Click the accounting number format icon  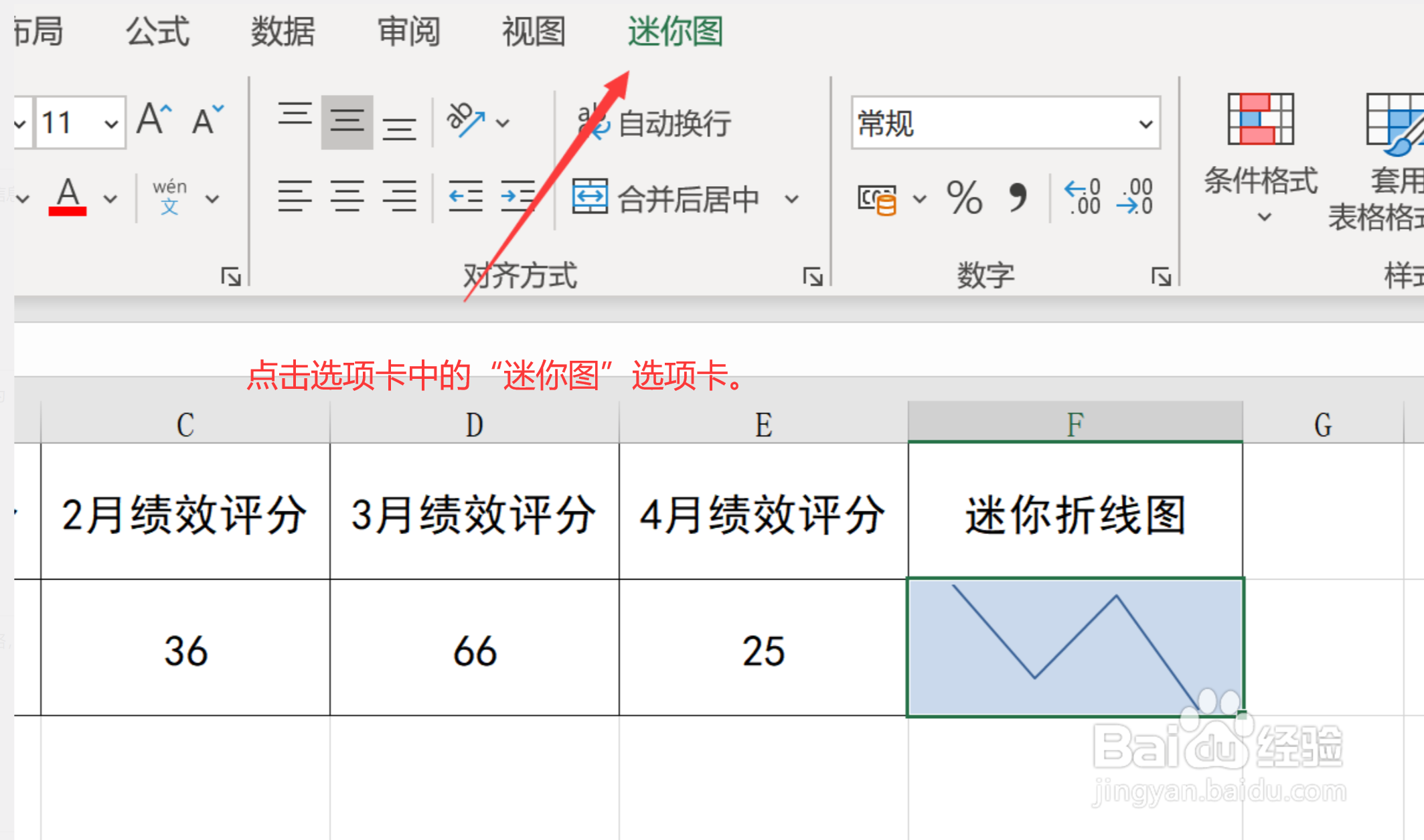877,198
